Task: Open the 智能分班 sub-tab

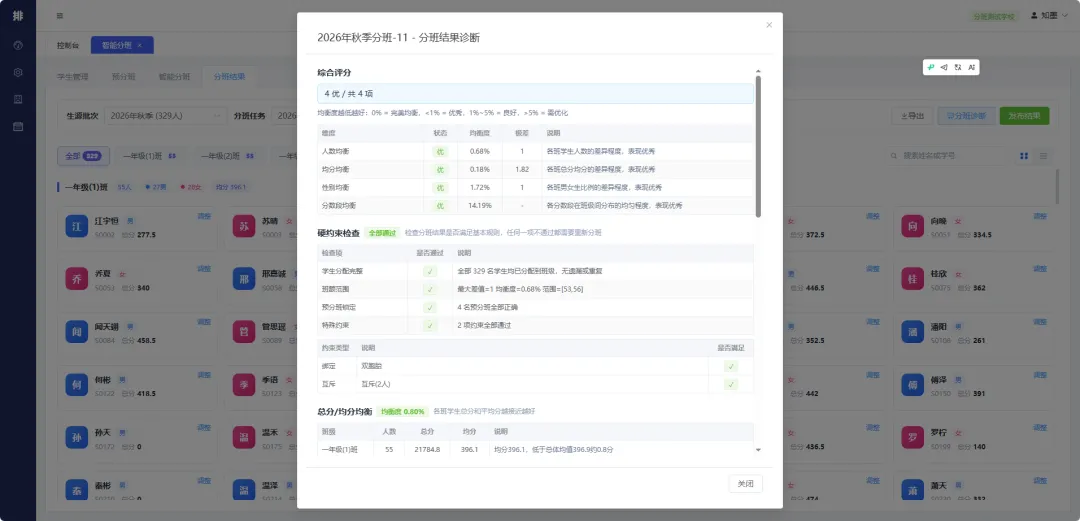Action: pyautogui.click(x=174, y=77)
